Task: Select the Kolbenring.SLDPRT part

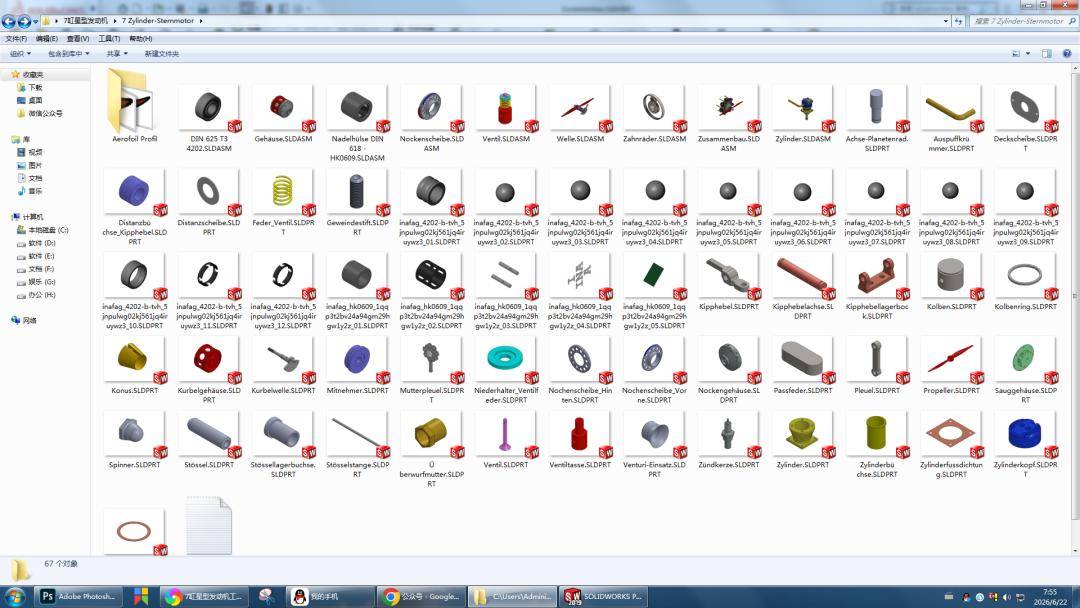Action: point(1025,281)
